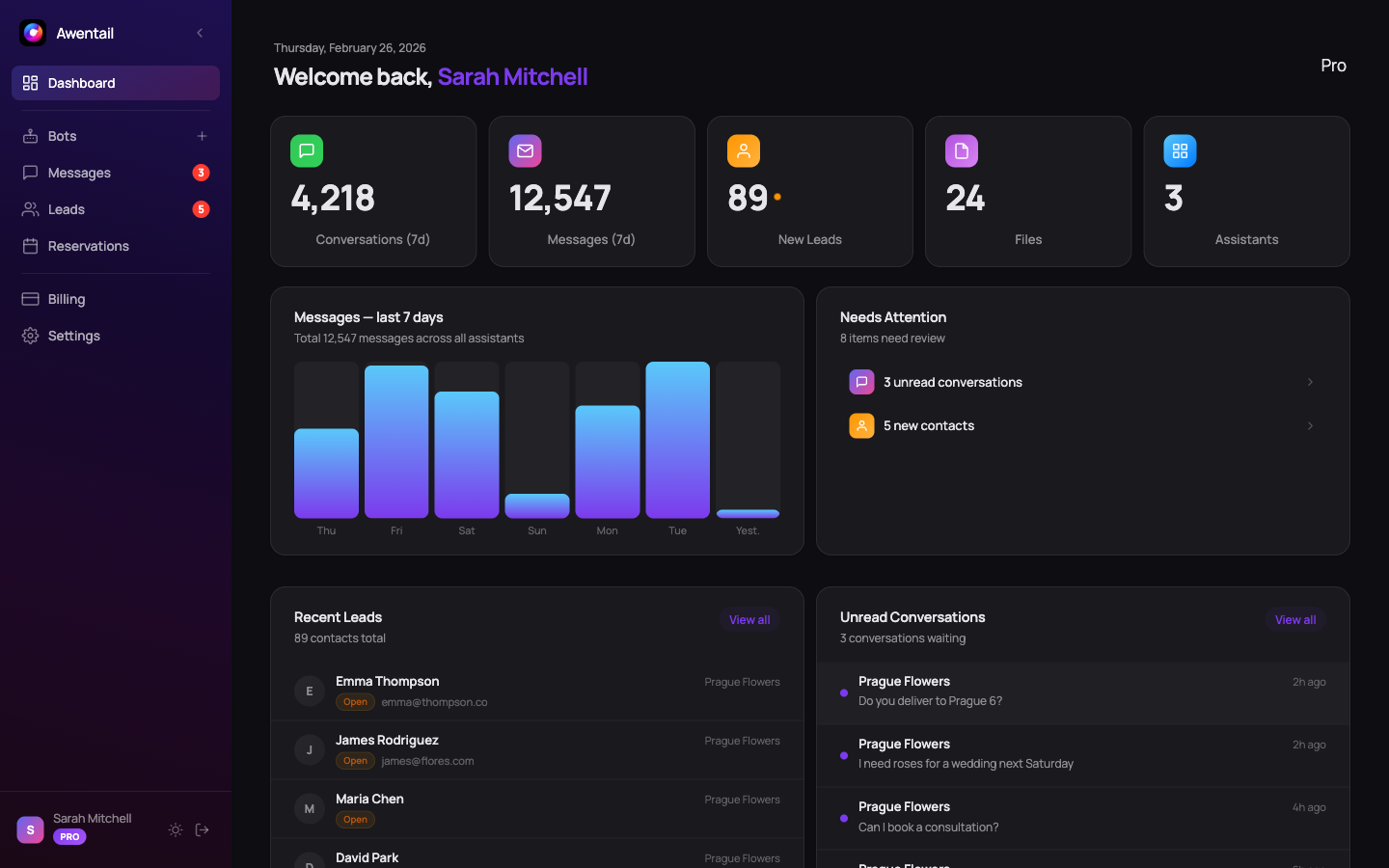Toggle the dark/light theme with the sun icon
Image resolution: width=1389 pixels, height=868 pixels.
coord(175,829)
